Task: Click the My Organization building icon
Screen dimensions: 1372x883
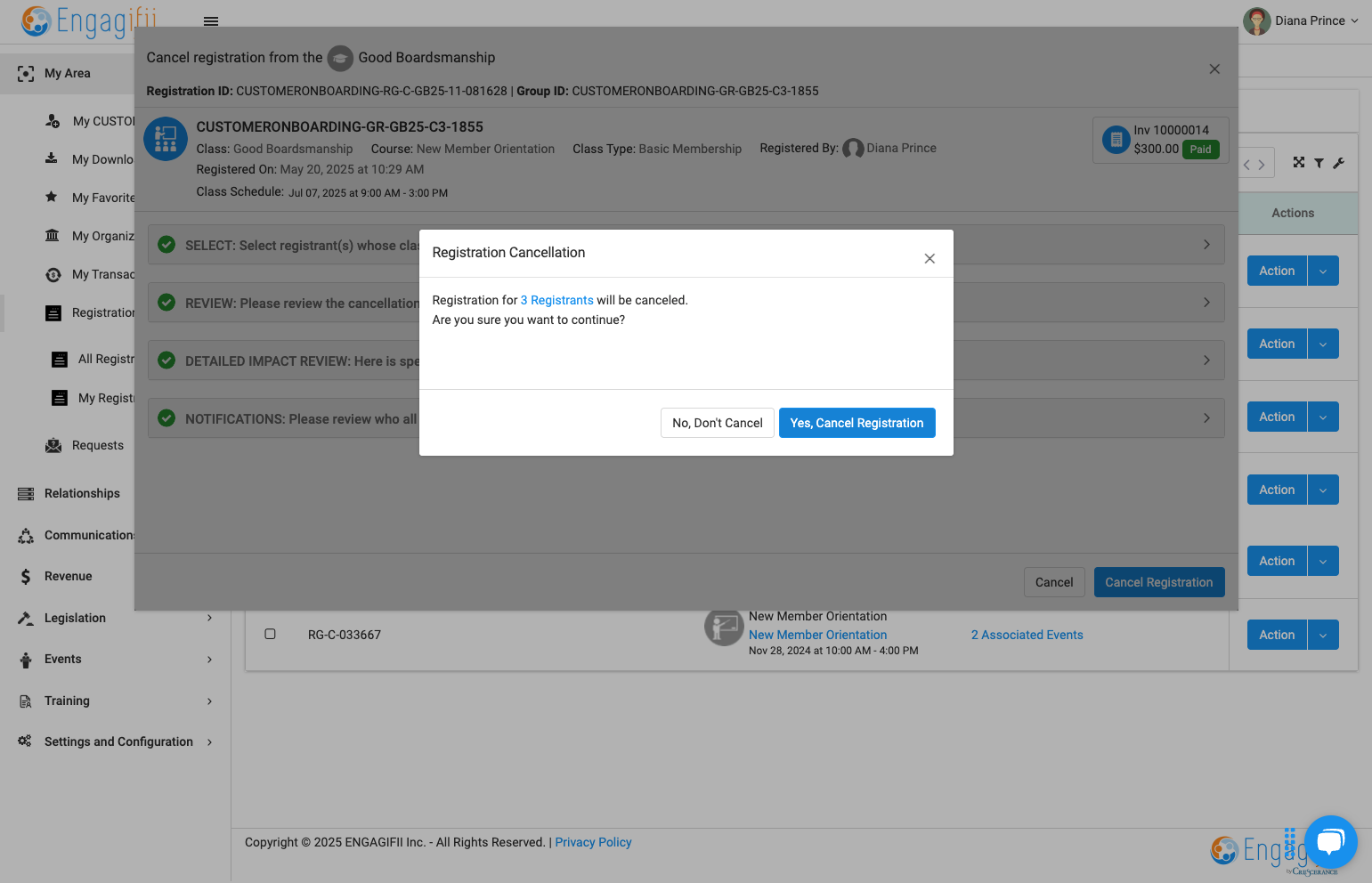Action: (53, 236)
